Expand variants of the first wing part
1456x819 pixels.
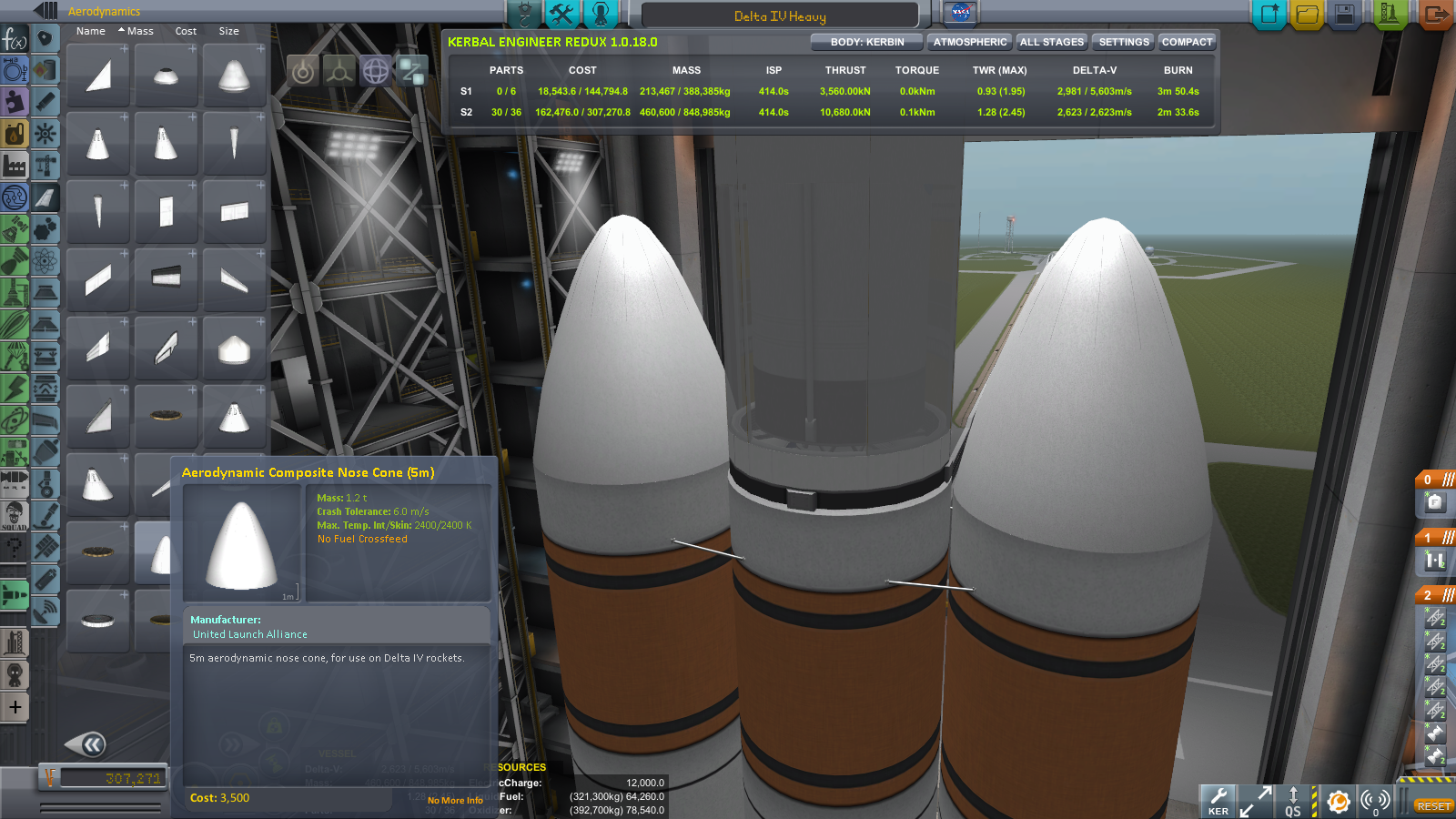click(x=124, y=49)
